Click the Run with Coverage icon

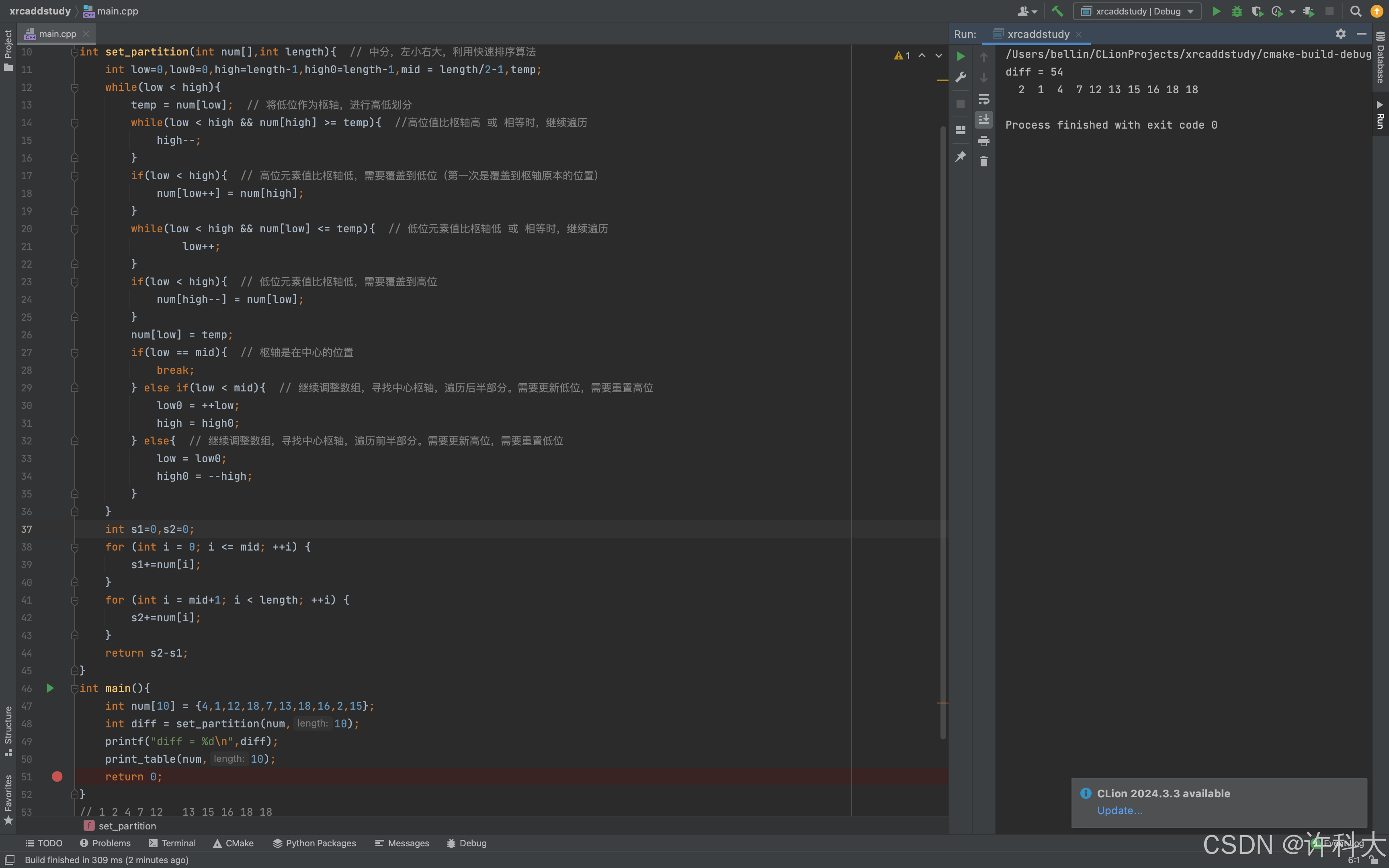tap(1257, 11)
